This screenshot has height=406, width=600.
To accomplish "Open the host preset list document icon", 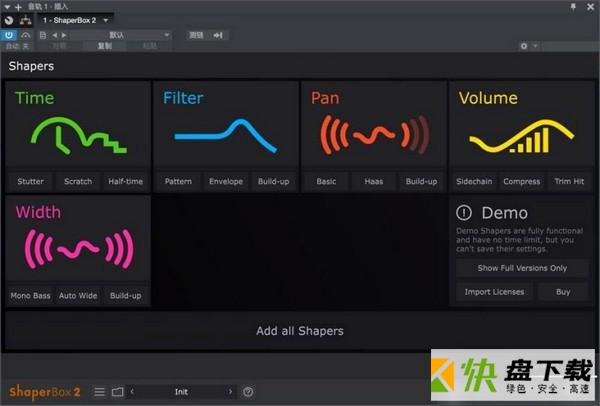I will [43, 35].
